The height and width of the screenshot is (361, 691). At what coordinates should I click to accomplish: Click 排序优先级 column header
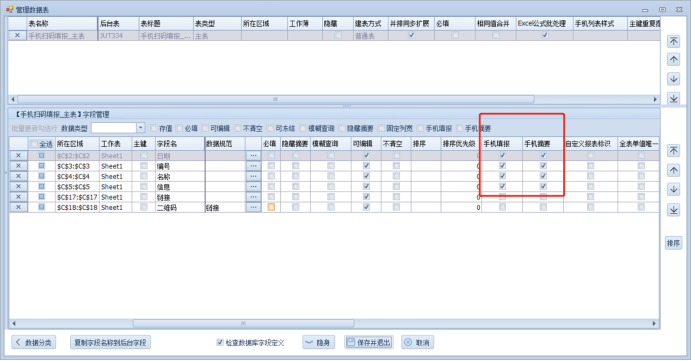coord(461,144)
